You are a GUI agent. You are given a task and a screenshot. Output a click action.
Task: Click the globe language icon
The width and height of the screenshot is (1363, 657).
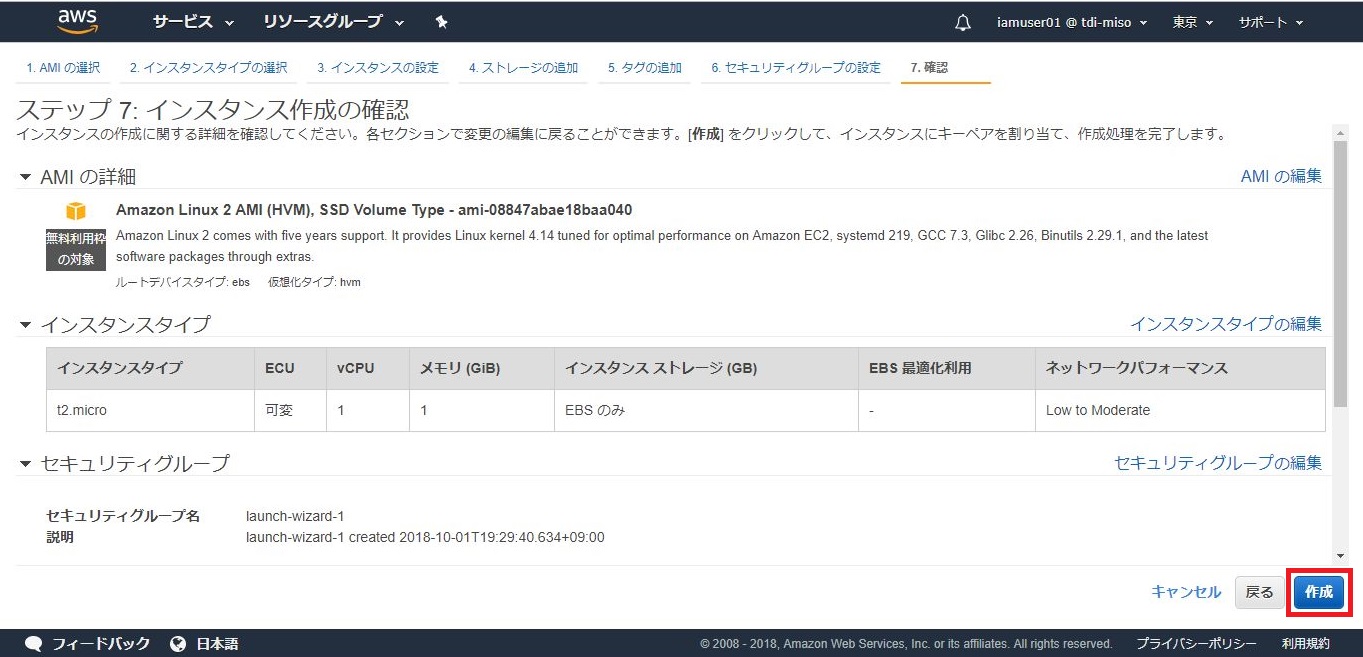pos(178,644)
